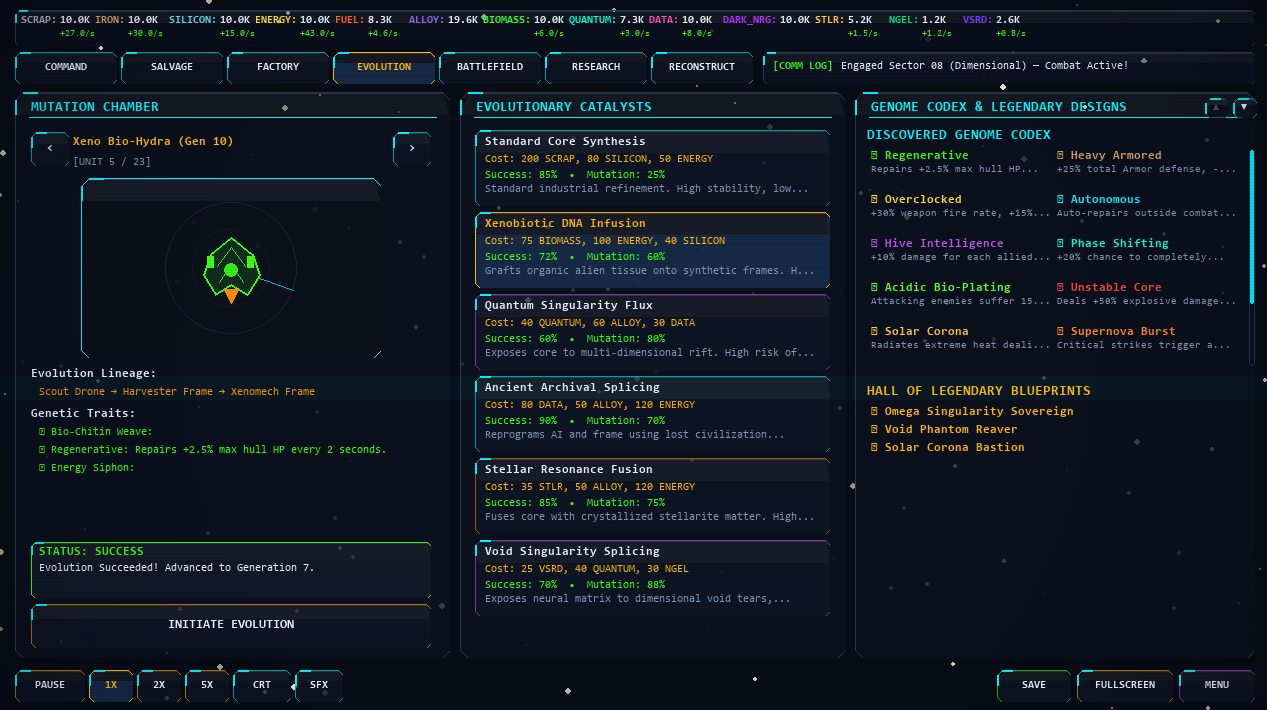Viewport: 1267px width, 710px height.
Task: Click the Hive Intelligence genome icon
Action: [875, 244]
